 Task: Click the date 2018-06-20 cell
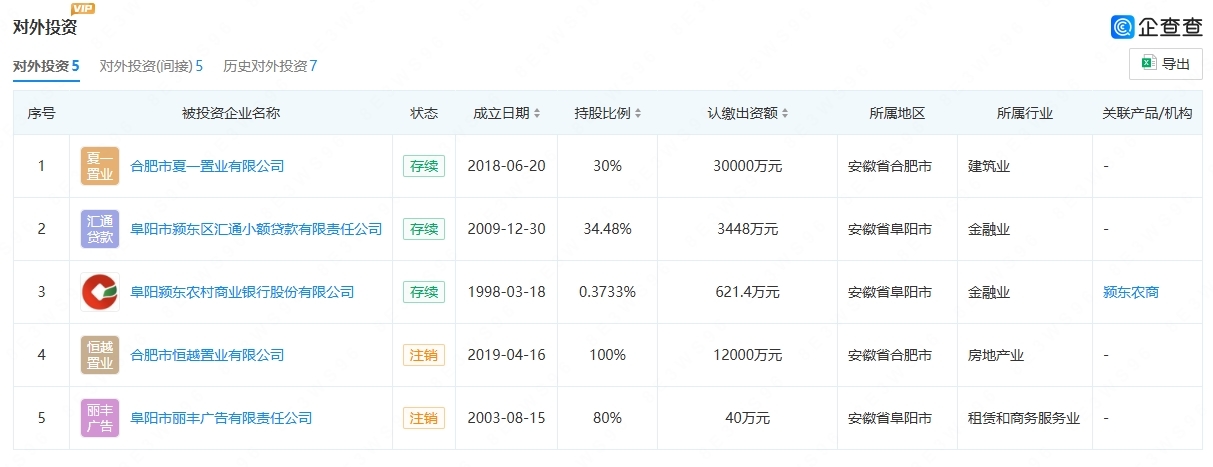(x=507, y=166)
